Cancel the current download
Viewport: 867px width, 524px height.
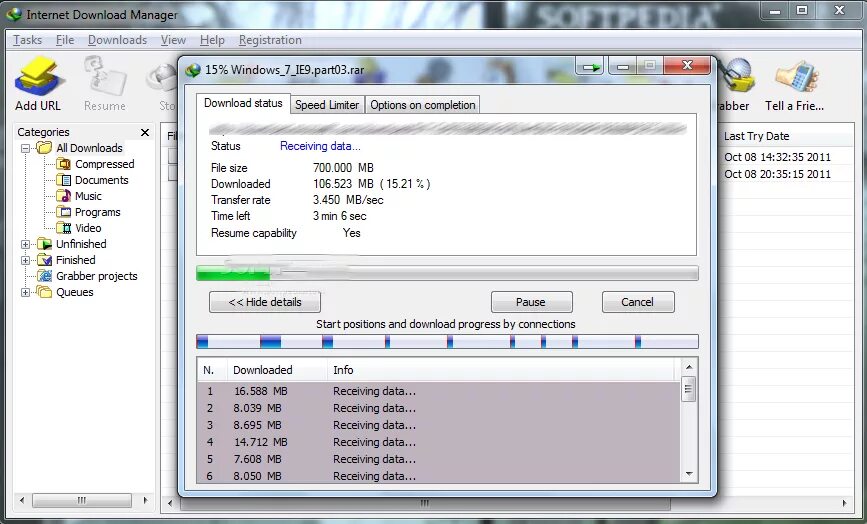638,302
